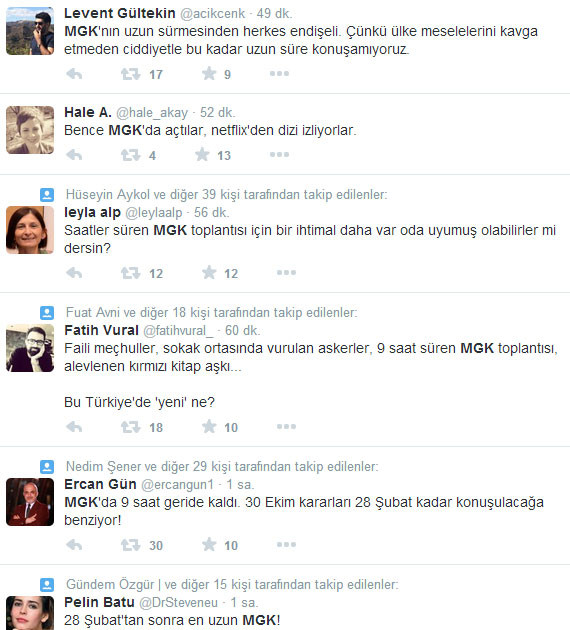Click Hale A.'s avatar thumbnail
Screen dimensions: 570x630
[x=30, y=130]
